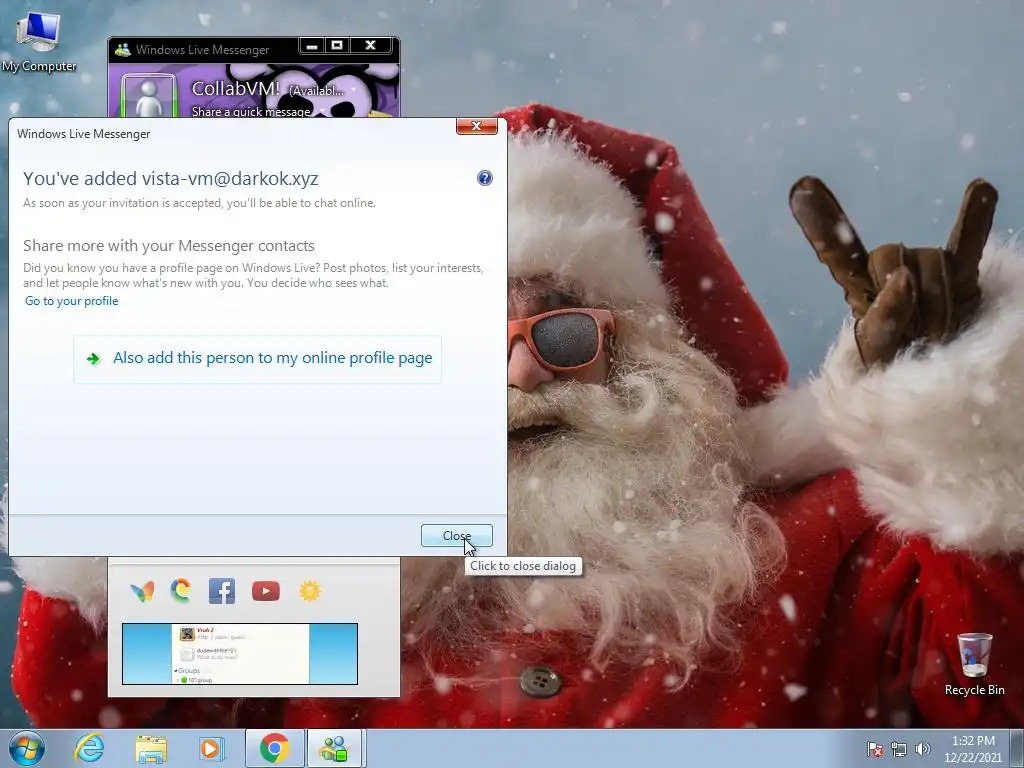Close the added-contact dialog with Close button

pyautogui.click(x=456, y=536)
